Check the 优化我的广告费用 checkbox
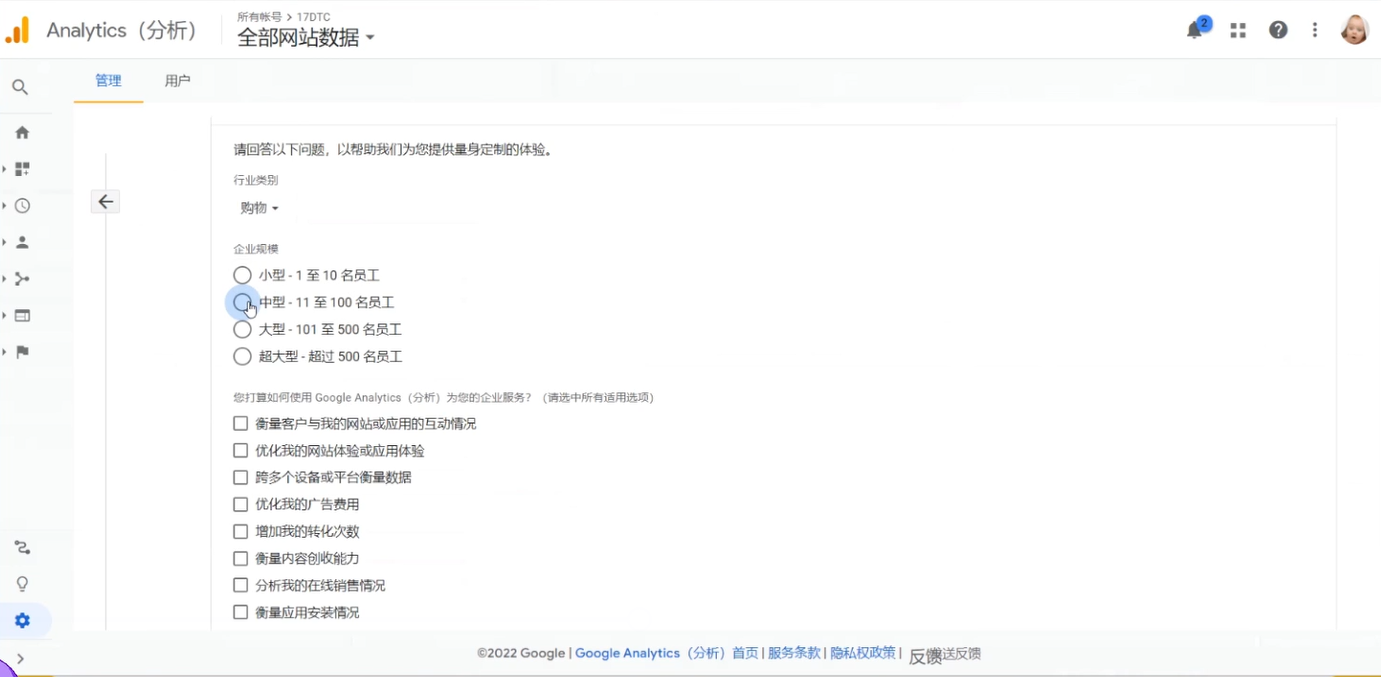Screen dimensions: 1381x677 pos(240,504)
